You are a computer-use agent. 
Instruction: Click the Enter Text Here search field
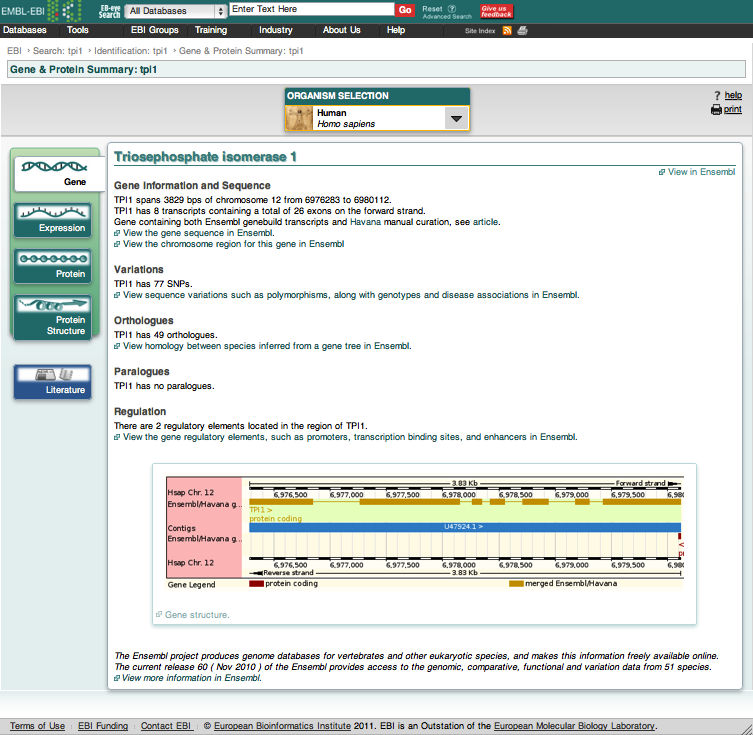(310, 9)
